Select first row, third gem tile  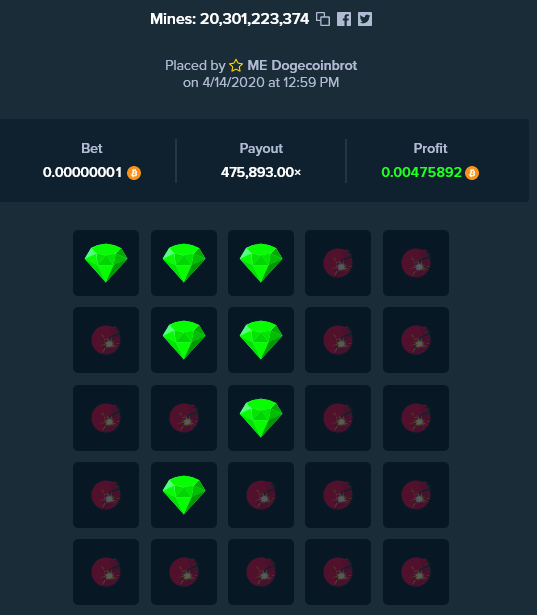[261, 263]
